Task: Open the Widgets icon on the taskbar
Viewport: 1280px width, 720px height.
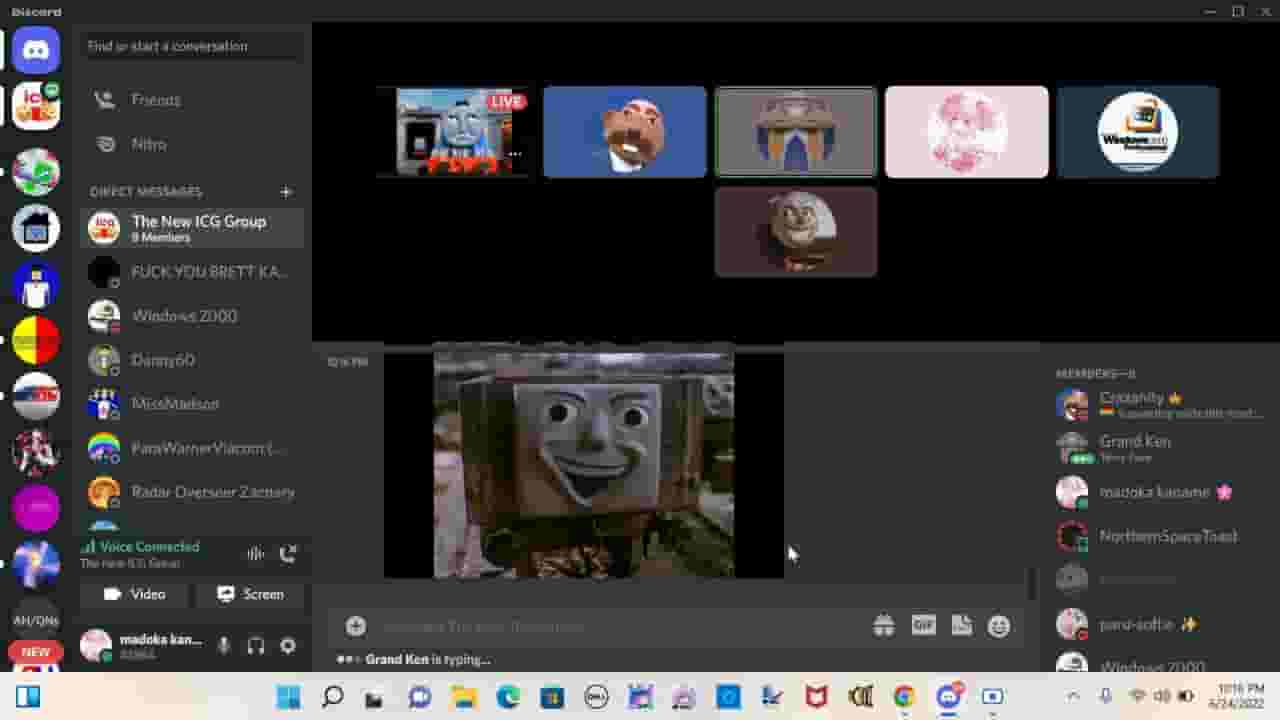Action: [28, 697]
